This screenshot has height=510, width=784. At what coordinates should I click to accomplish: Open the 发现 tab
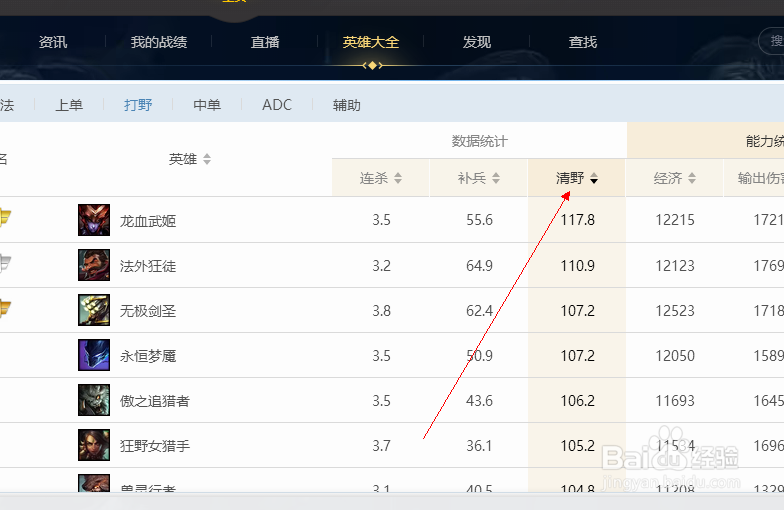[x=476, y=42]
